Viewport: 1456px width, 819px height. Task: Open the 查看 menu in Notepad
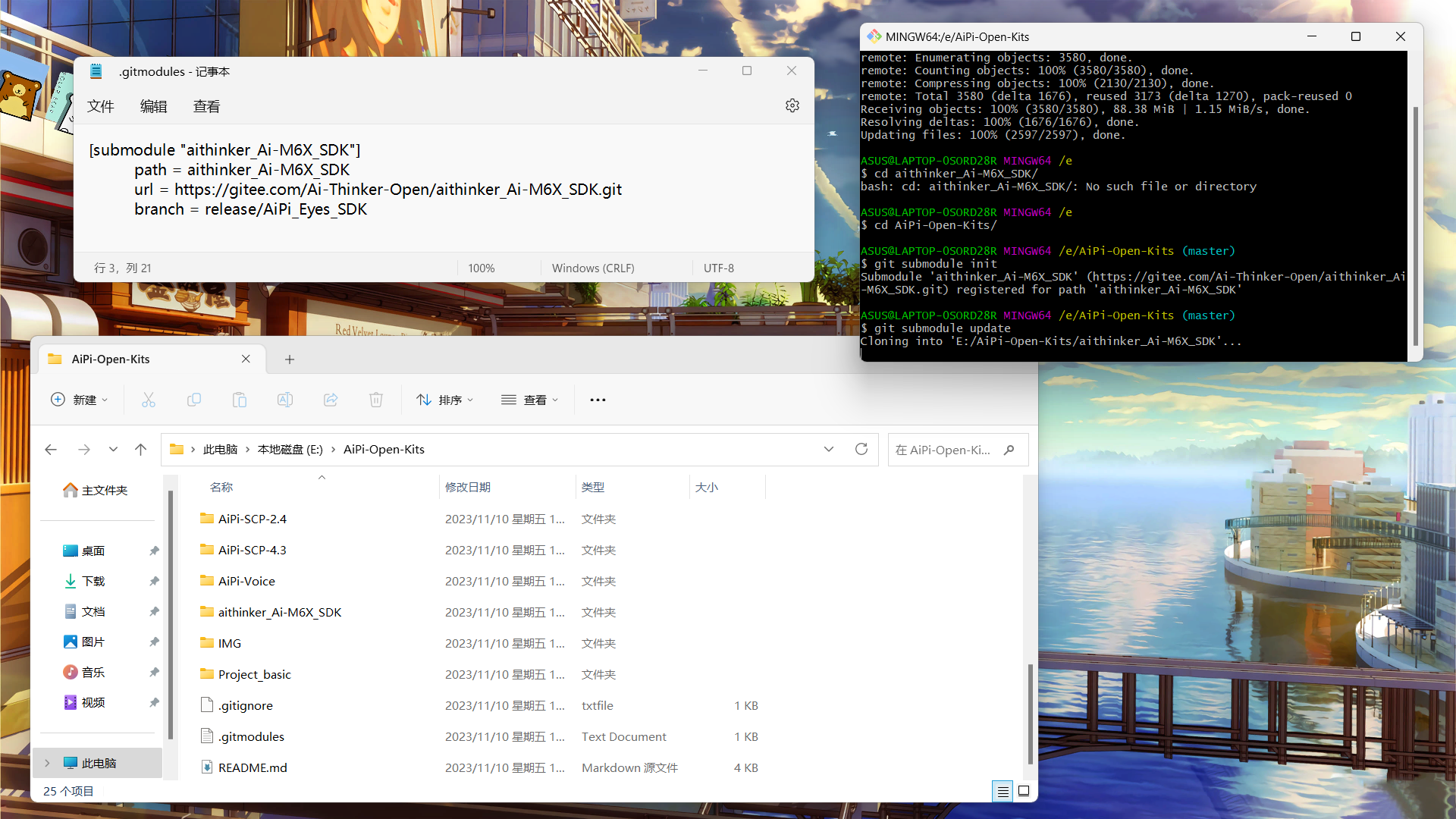coord(206,106)
